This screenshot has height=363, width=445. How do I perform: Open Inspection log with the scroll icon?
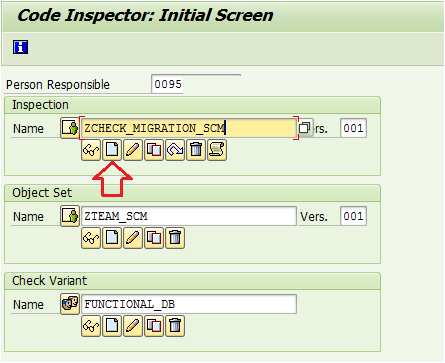pyautogui.click(x=217, y=150)
